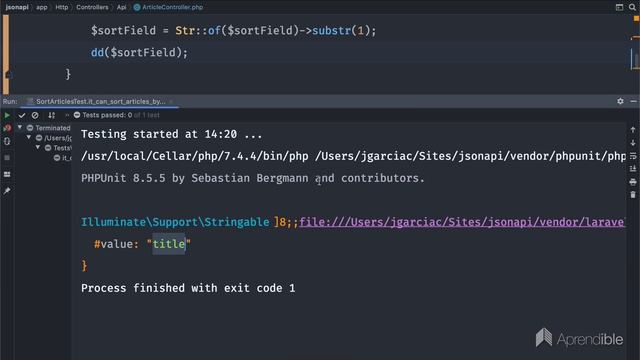This screenshot has height=360, width=640.
Task: Click the Str::of call in editor
Action: coord(198,31)
